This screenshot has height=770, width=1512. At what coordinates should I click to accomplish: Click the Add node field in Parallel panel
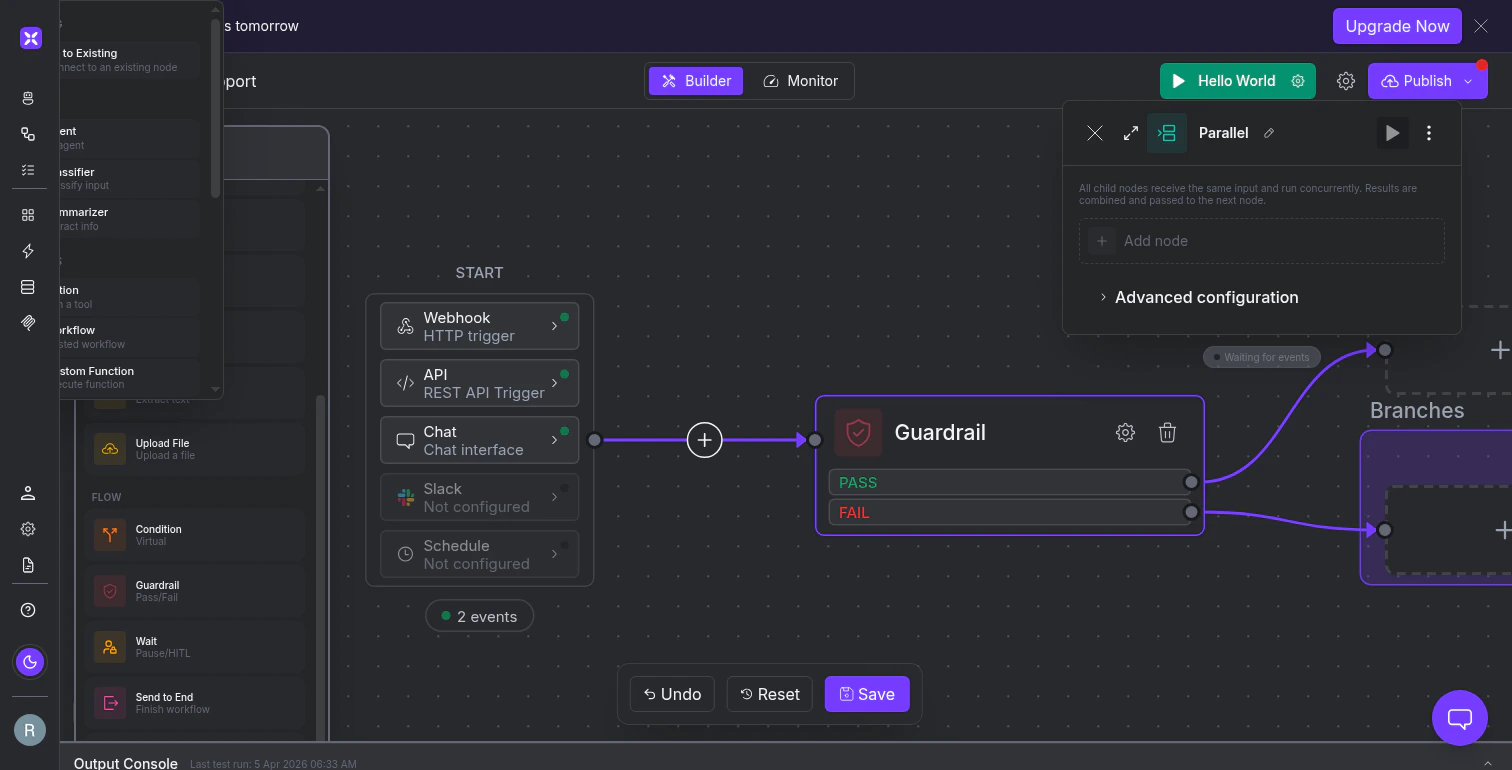click(1261, 240)
